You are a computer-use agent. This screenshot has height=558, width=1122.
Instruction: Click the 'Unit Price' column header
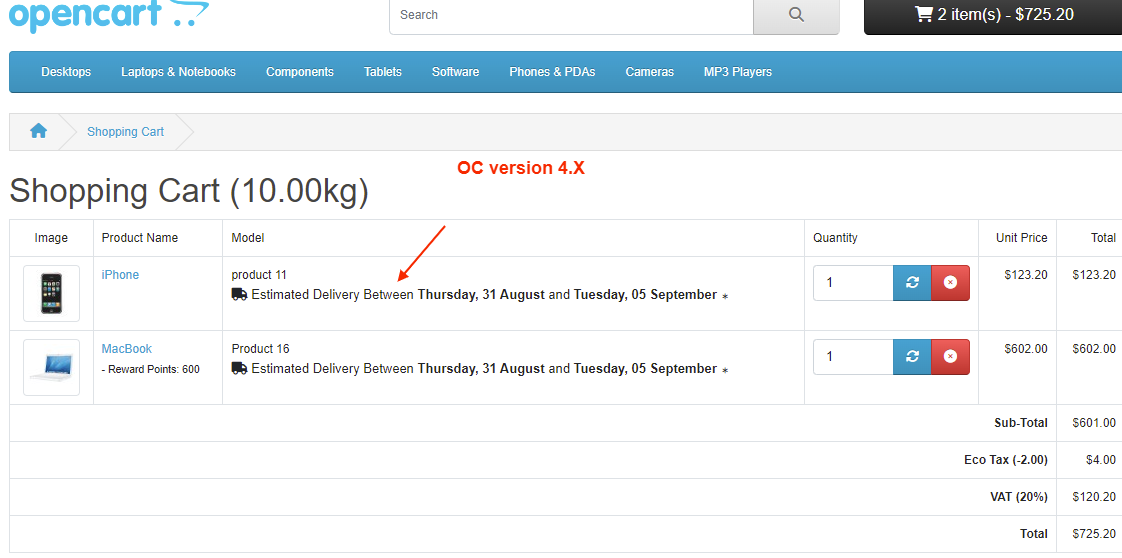click(1022, 238)
